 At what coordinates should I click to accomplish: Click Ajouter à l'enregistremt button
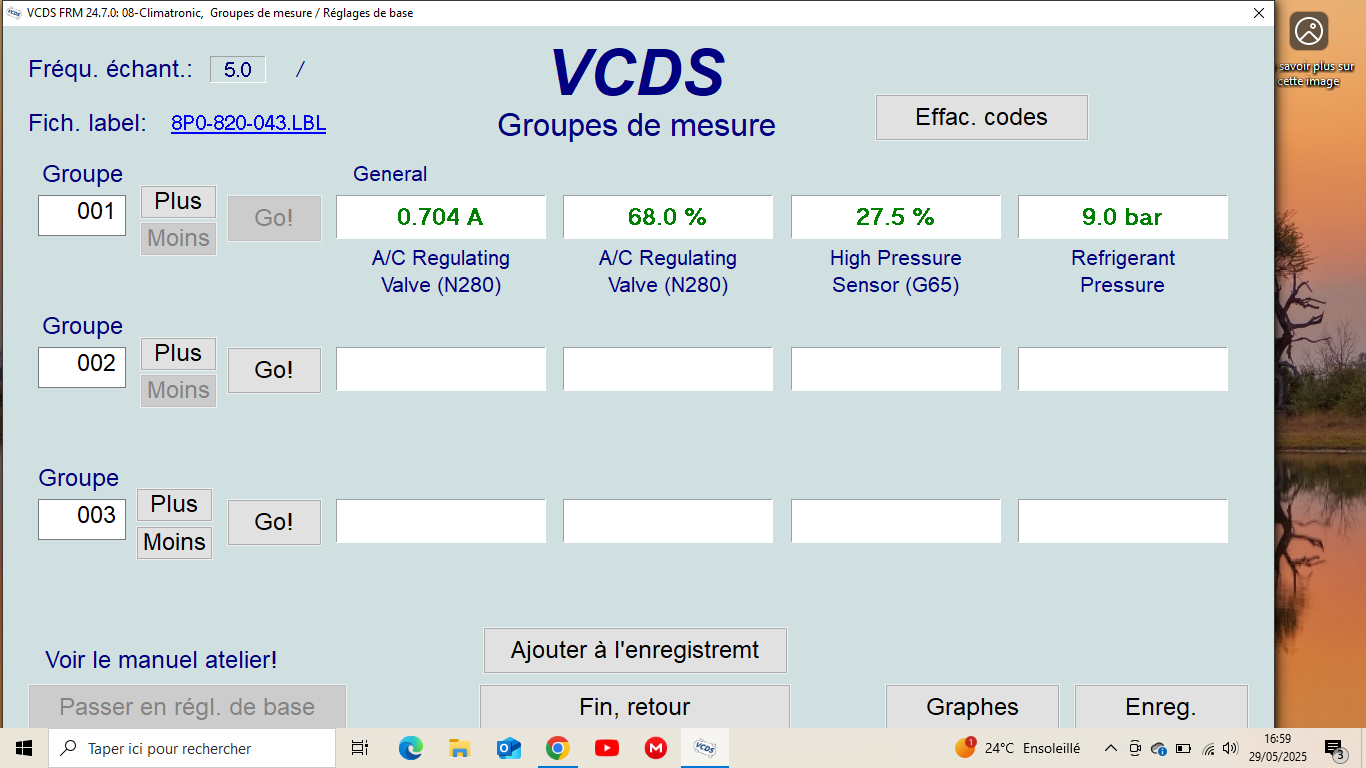[635, 650]
